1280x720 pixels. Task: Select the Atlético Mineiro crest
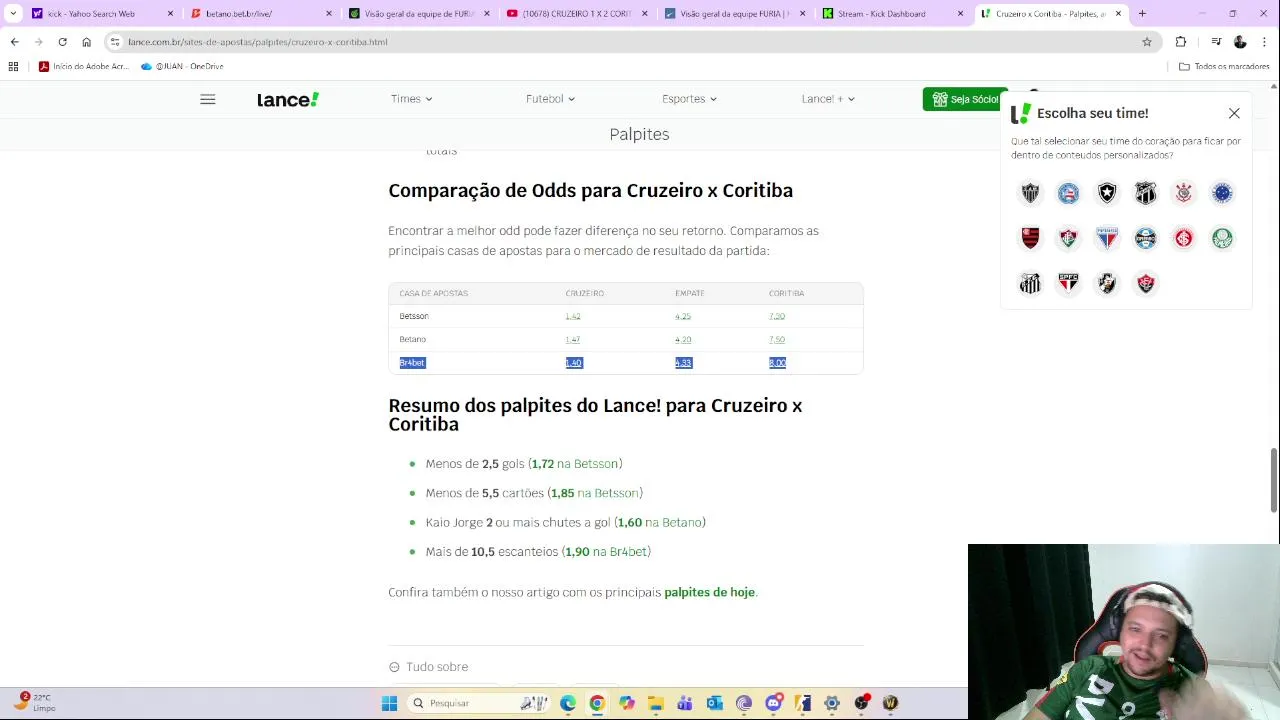[1030, 193]
